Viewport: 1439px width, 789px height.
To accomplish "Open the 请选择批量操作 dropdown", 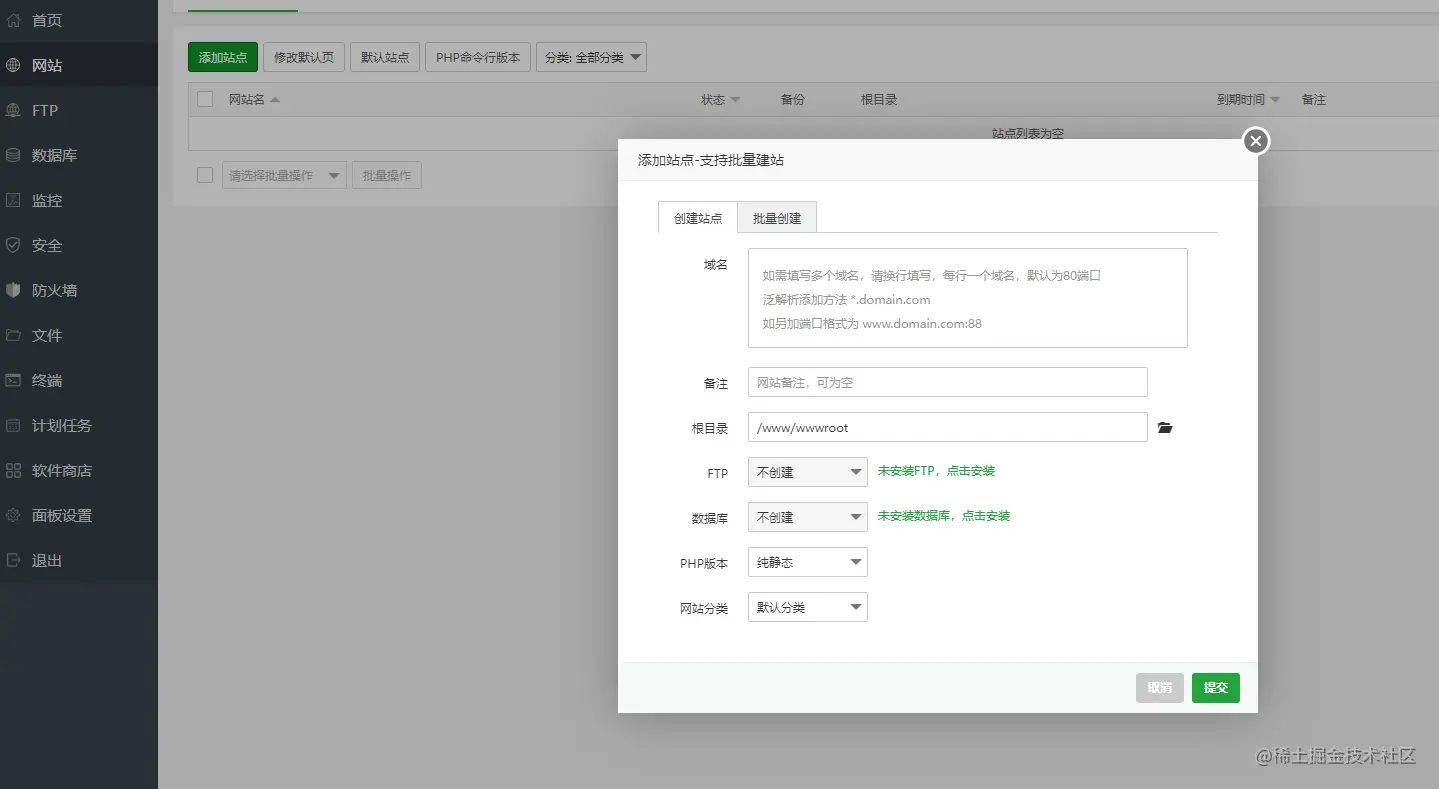I will [284, 175].
